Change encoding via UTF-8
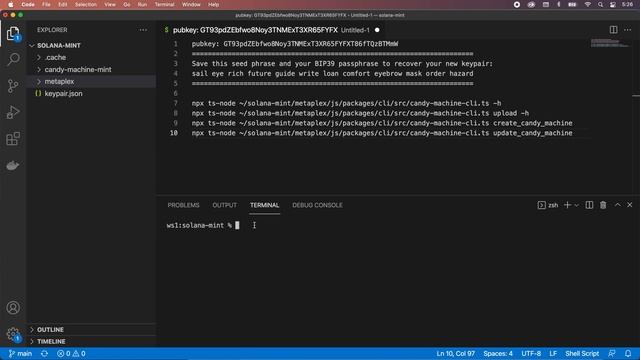Viewport: 640px width, 360px height. click(531, 353)
